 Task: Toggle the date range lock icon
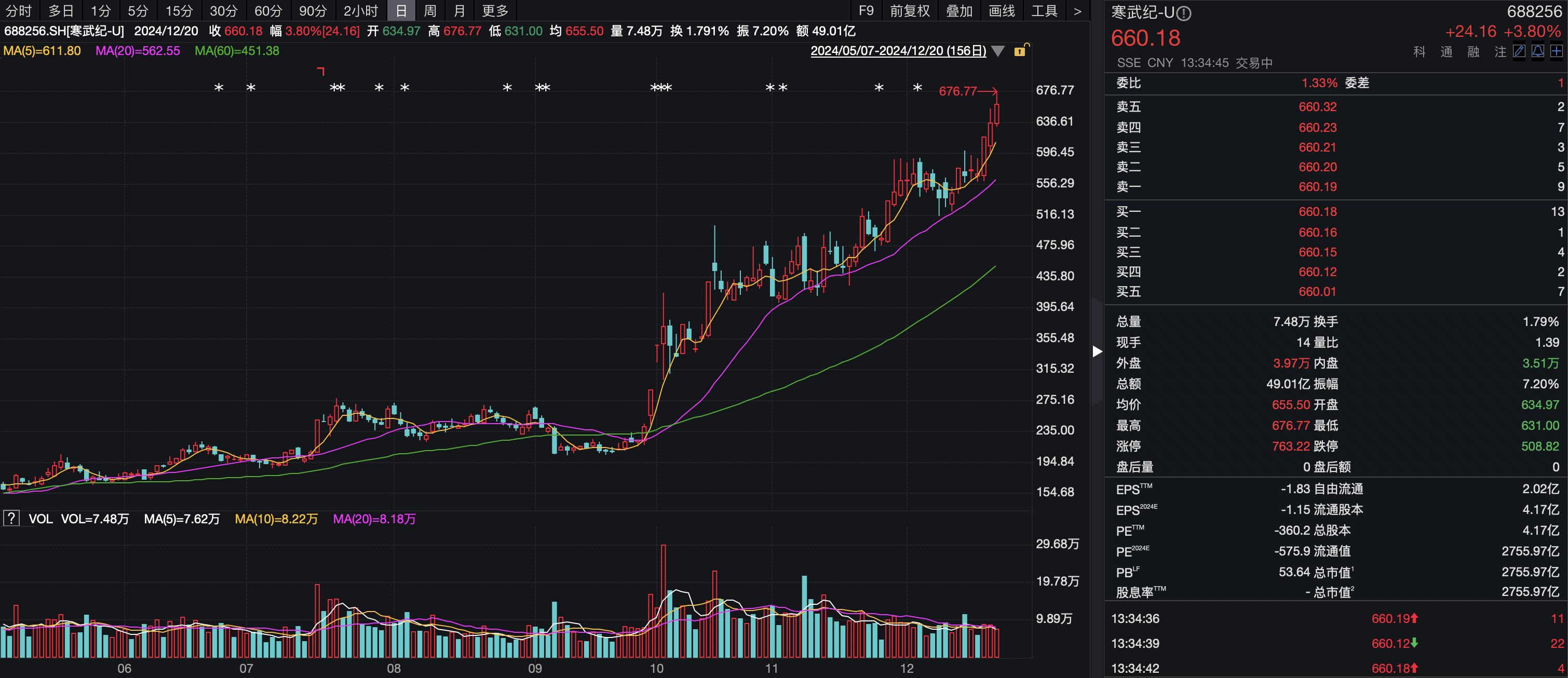pyautogui.click(x=1021, y=50)
